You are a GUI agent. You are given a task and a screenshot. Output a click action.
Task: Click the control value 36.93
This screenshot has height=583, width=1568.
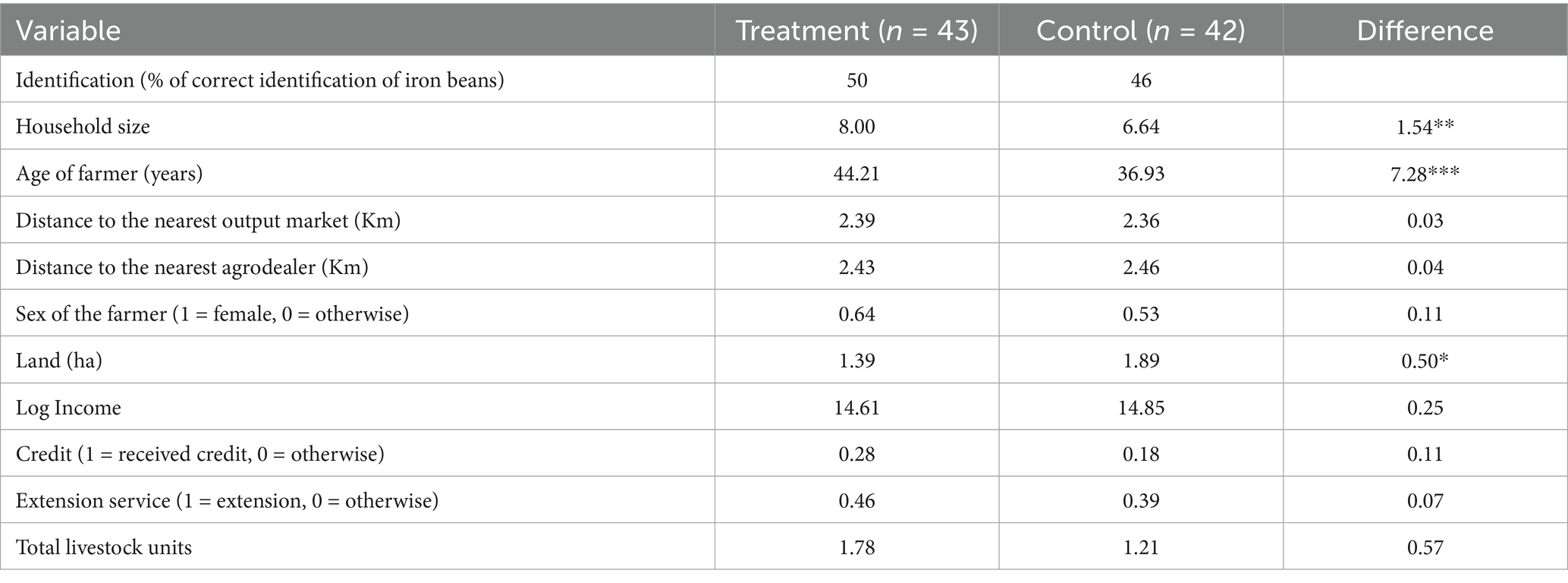1140,174
